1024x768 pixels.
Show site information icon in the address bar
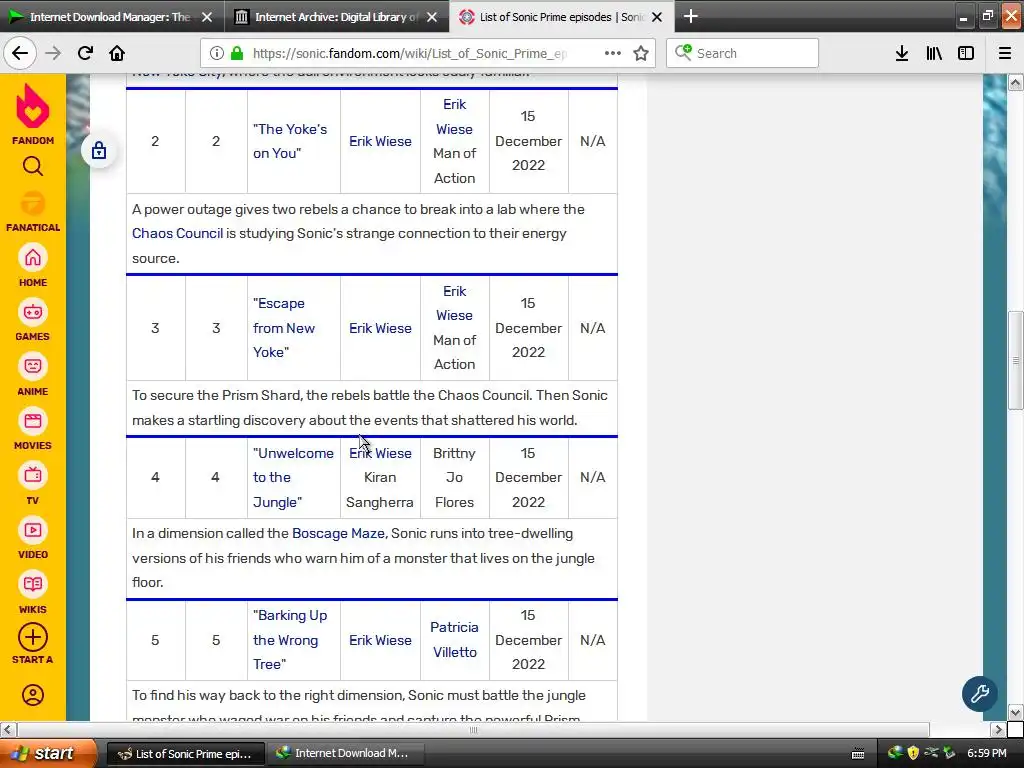click(217, 54)
